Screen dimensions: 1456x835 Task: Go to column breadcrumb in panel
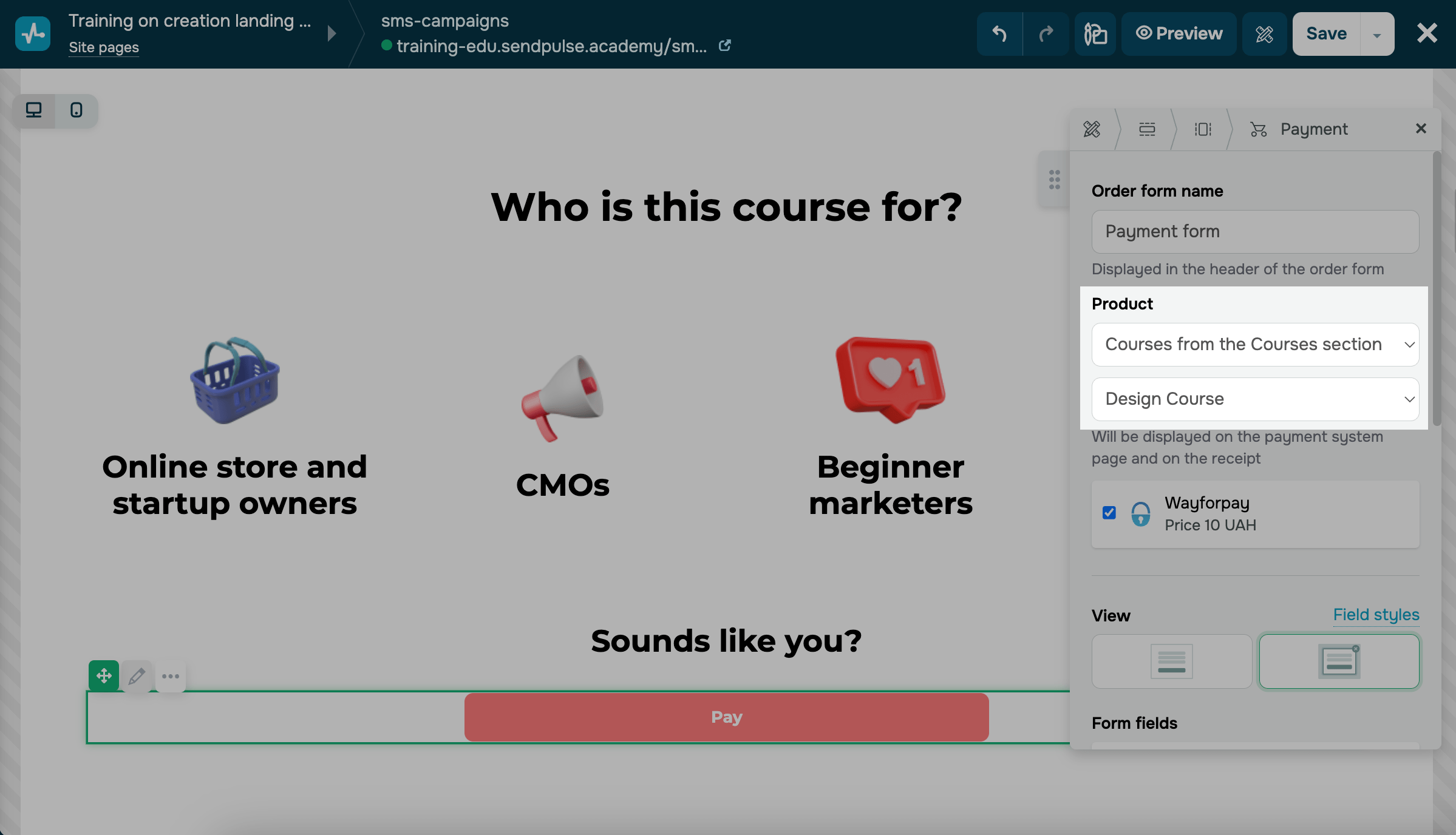(x=1203, y=129)
